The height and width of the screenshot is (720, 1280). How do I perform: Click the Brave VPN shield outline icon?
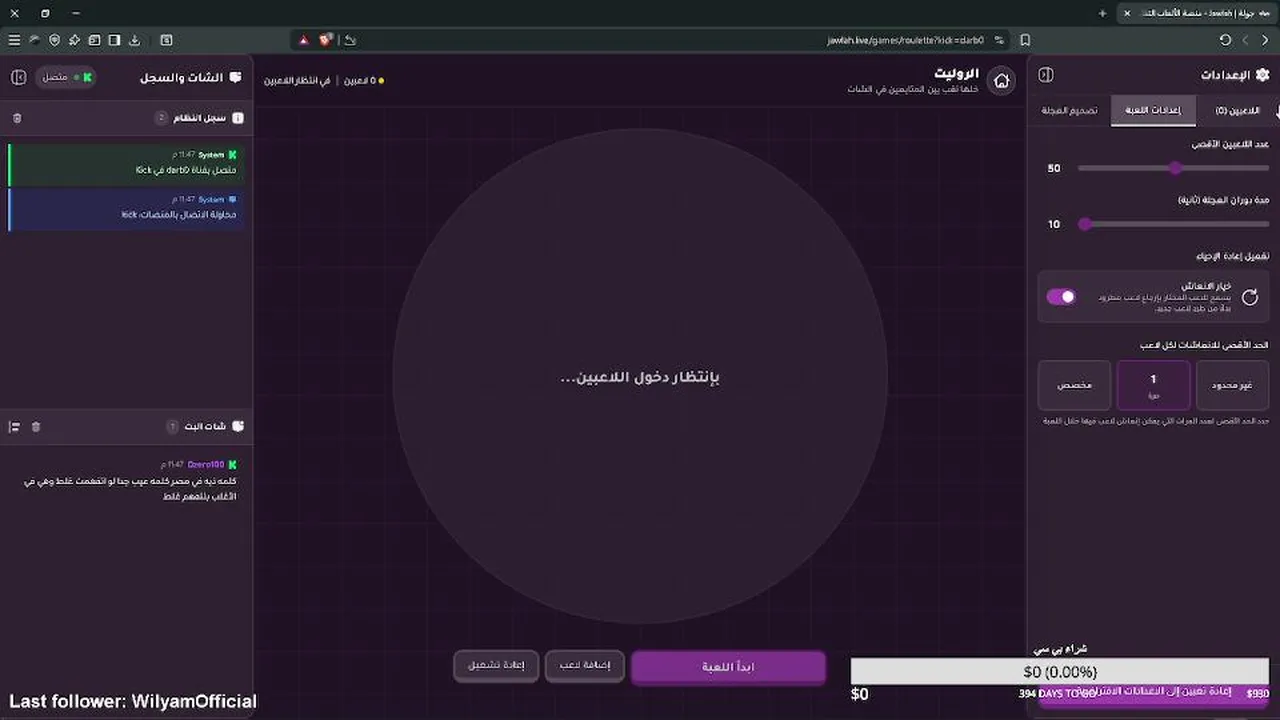pos(54,40)
